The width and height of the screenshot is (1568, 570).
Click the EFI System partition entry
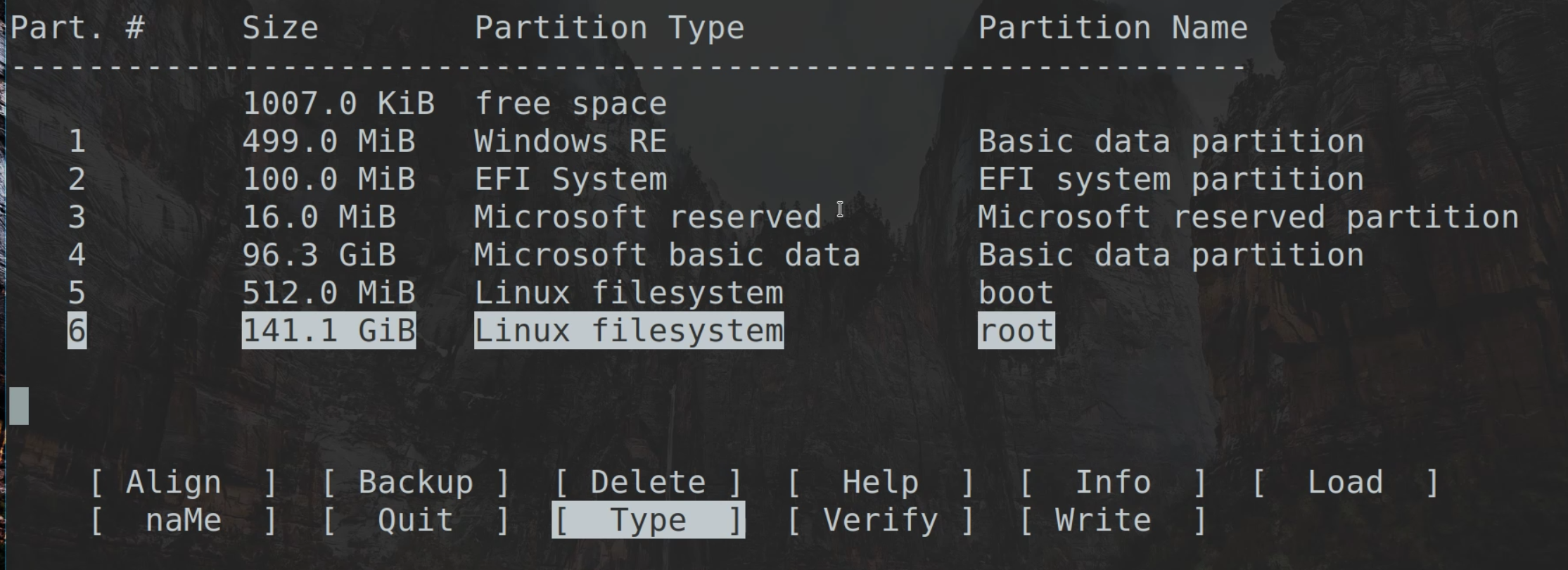(x=570, y=180)
